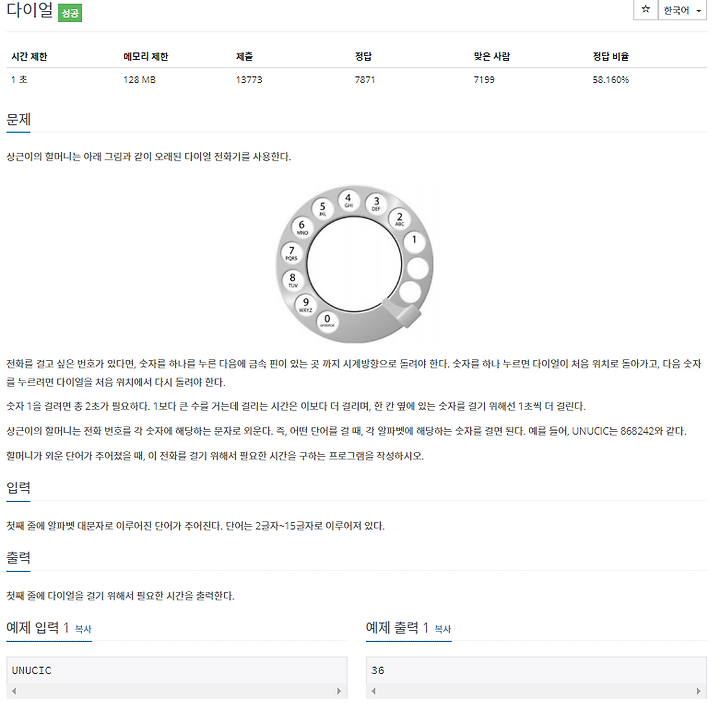Screen dimensions: 720x710
Task: Click the 정답 비율 column header
Action: click(610, 56)
